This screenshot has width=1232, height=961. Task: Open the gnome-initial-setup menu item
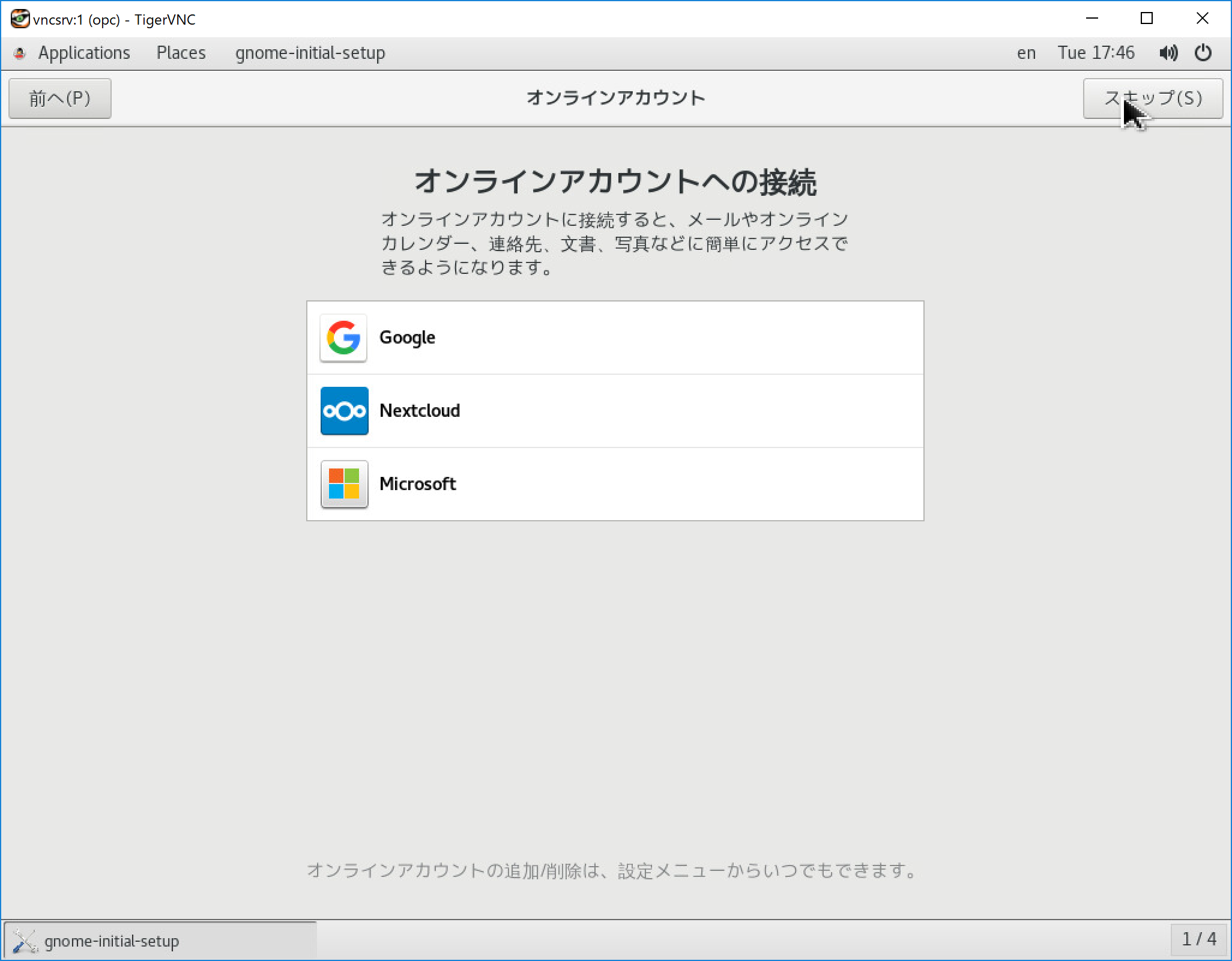[310, 53]
